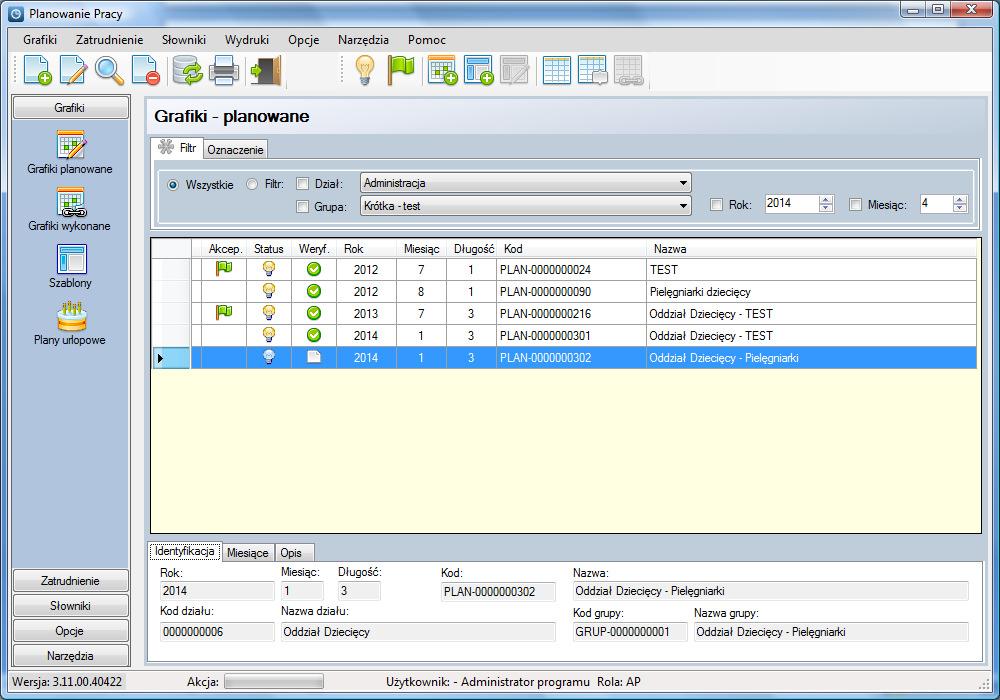Click the Rok filter input field
This screenshot has width=1000, height=700.
[x=791, y=203]
